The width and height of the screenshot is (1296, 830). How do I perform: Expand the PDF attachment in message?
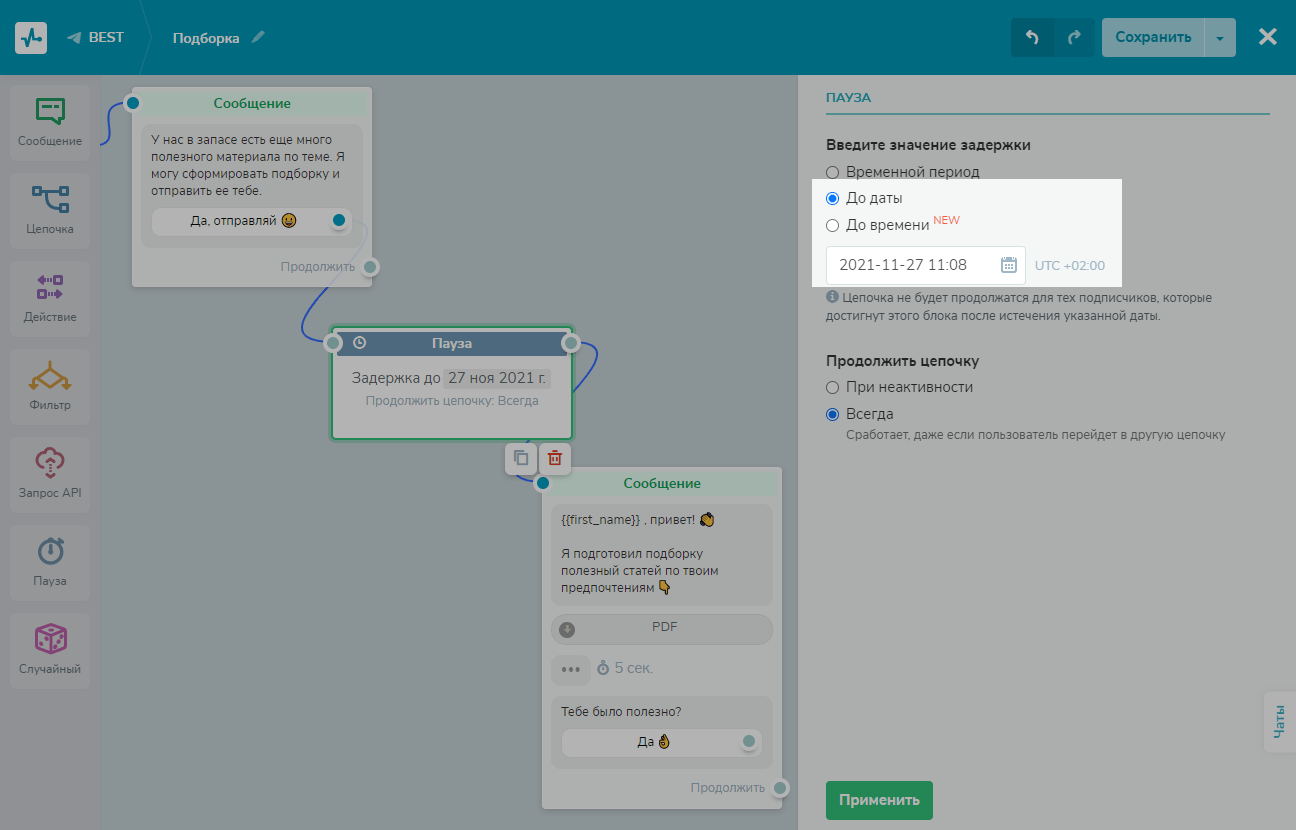661,629
